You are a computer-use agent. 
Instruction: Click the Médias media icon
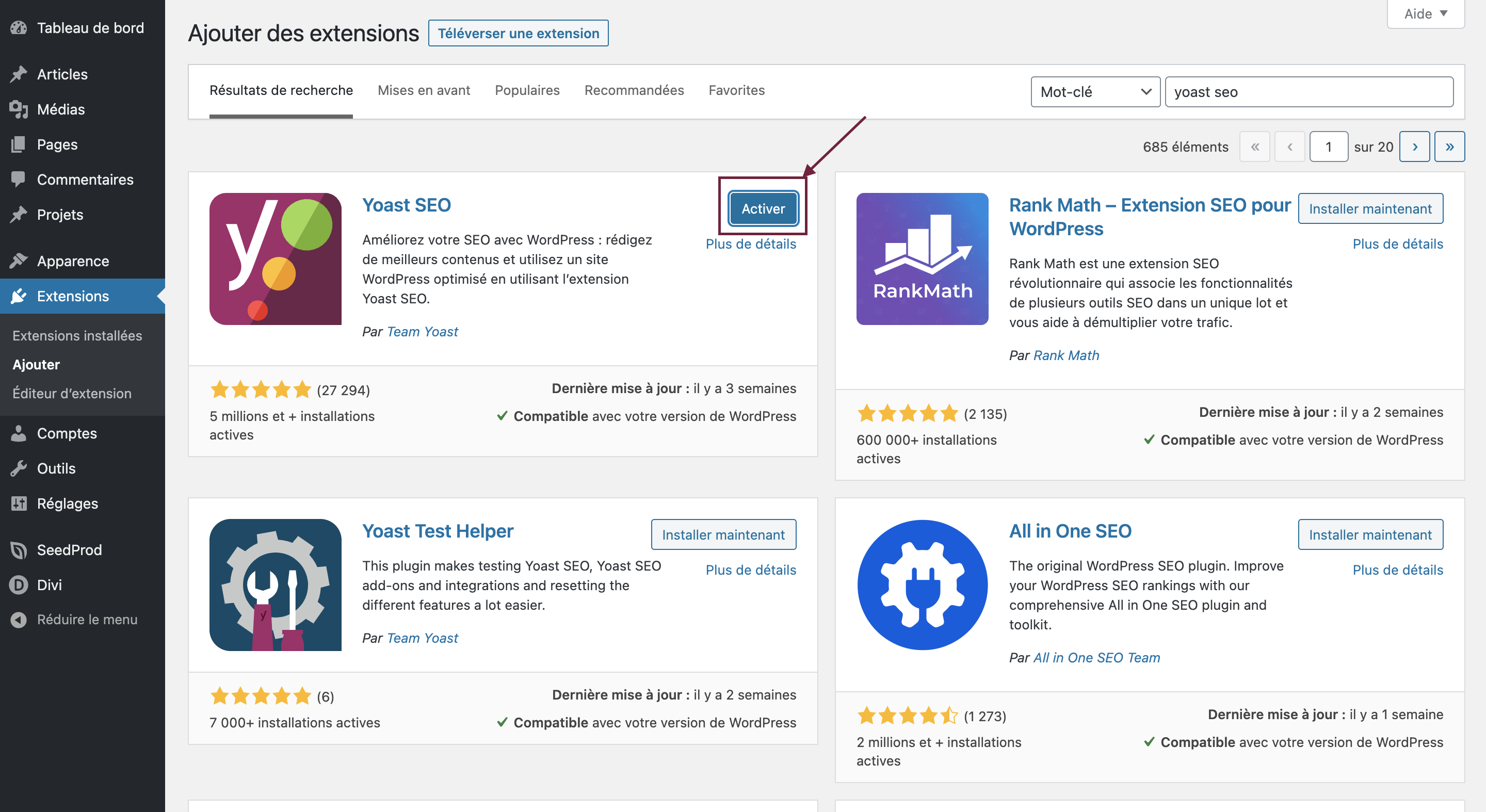tap(19, 109)
